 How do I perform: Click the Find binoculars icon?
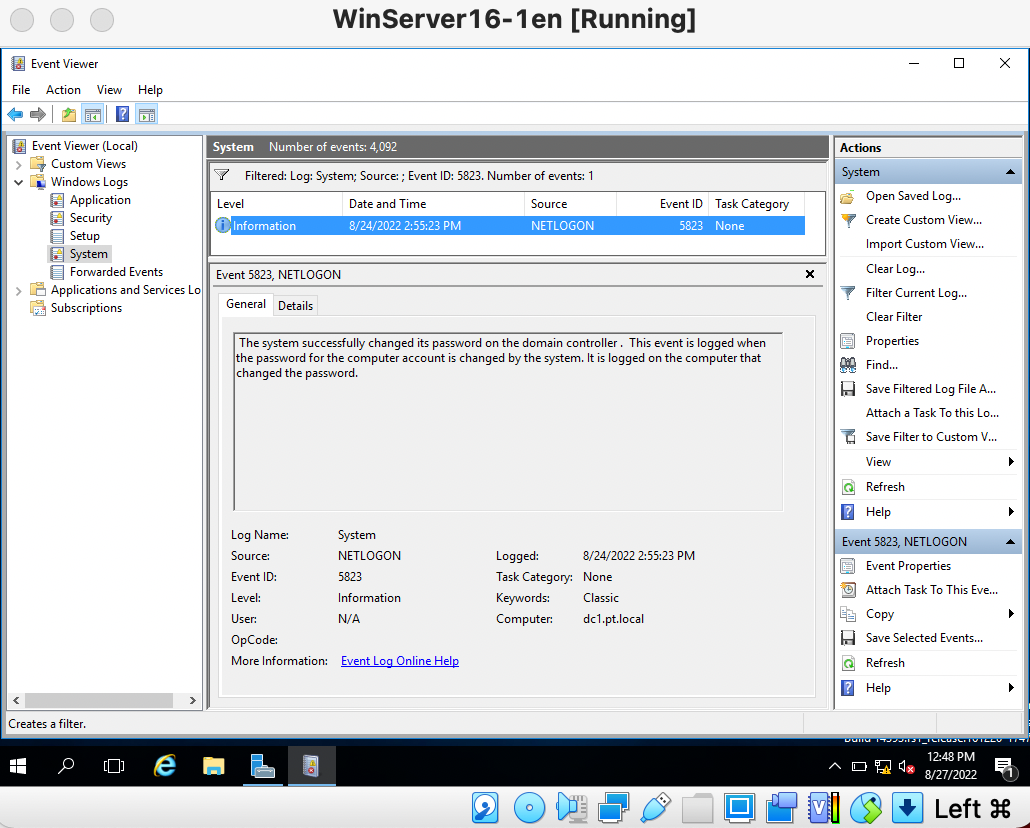coord(848,365)
